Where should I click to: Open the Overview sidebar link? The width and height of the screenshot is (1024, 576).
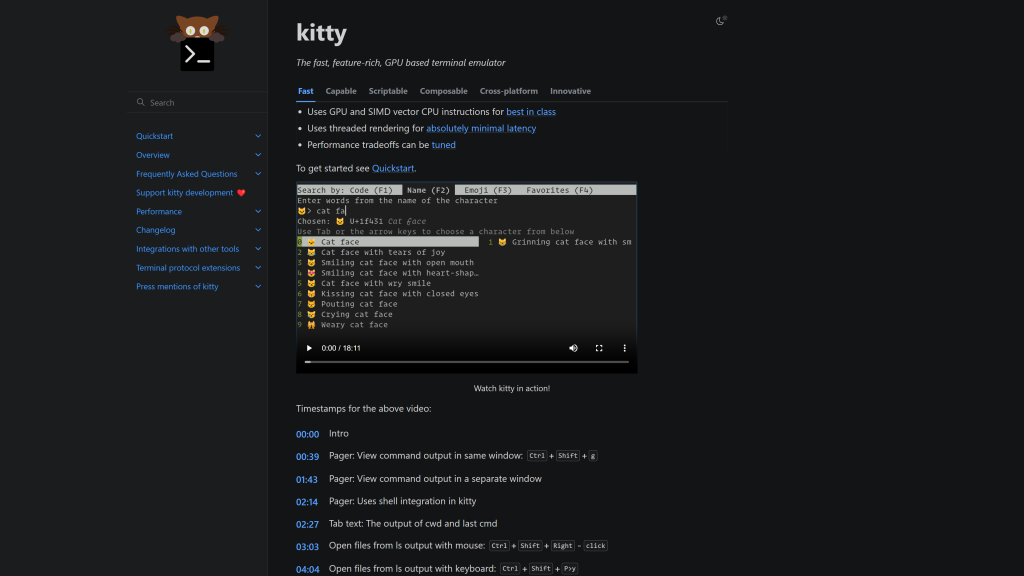(153, 155)
